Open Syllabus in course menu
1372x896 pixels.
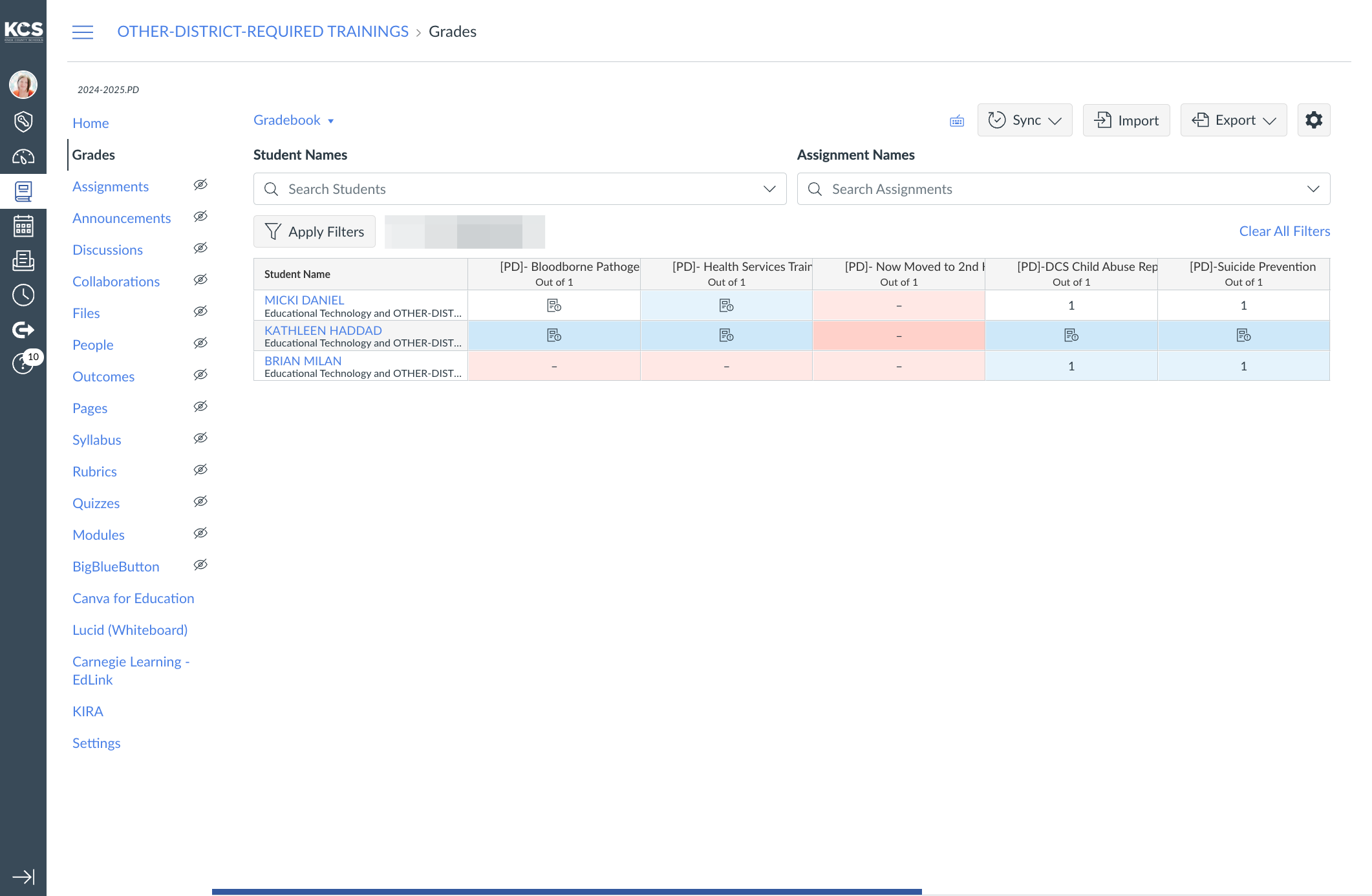pos(97,440)
